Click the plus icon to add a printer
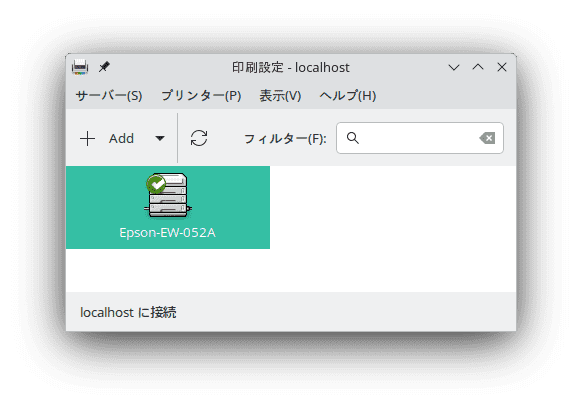This screenshot has height=409, width=582. 88,138
